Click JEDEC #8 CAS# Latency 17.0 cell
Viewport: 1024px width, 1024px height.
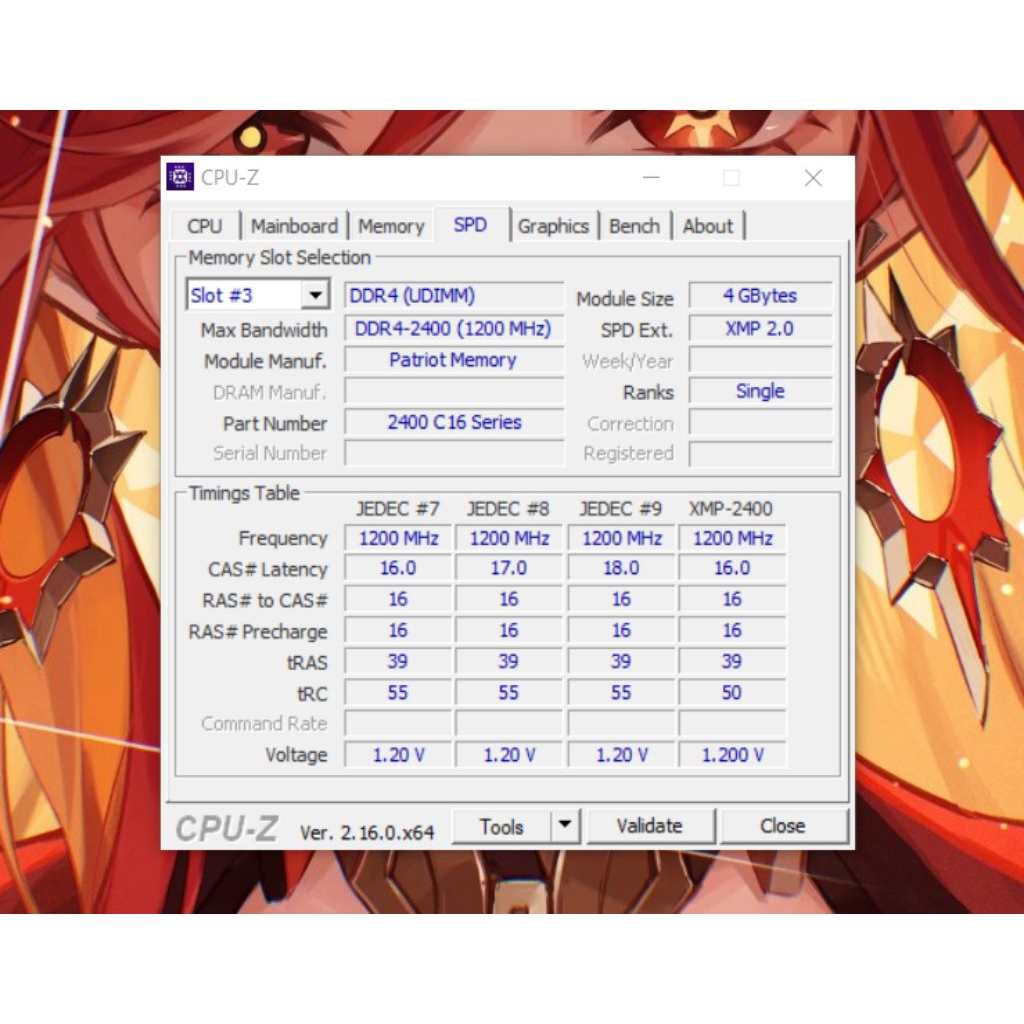pos(509,568)
